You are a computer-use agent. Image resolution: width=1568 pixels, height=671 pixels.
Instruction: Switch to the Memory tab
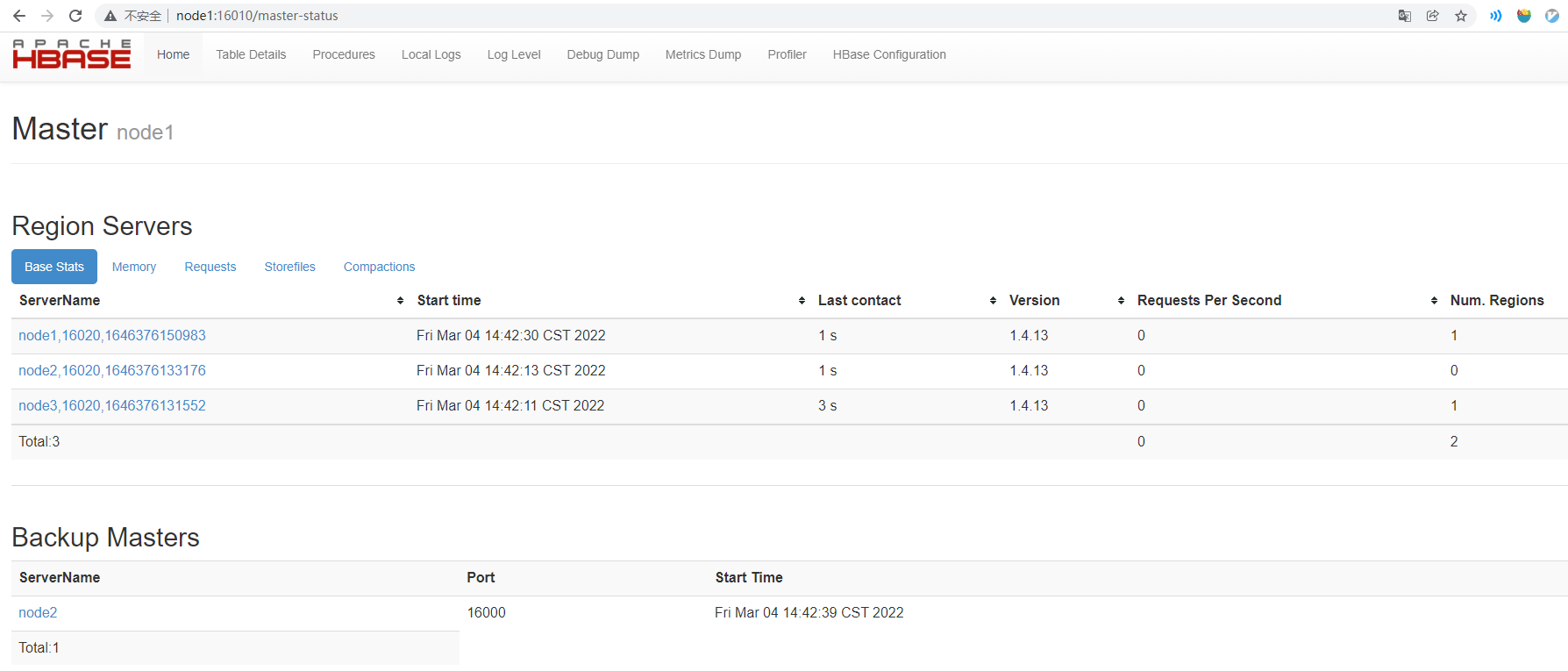coord(134,267)
